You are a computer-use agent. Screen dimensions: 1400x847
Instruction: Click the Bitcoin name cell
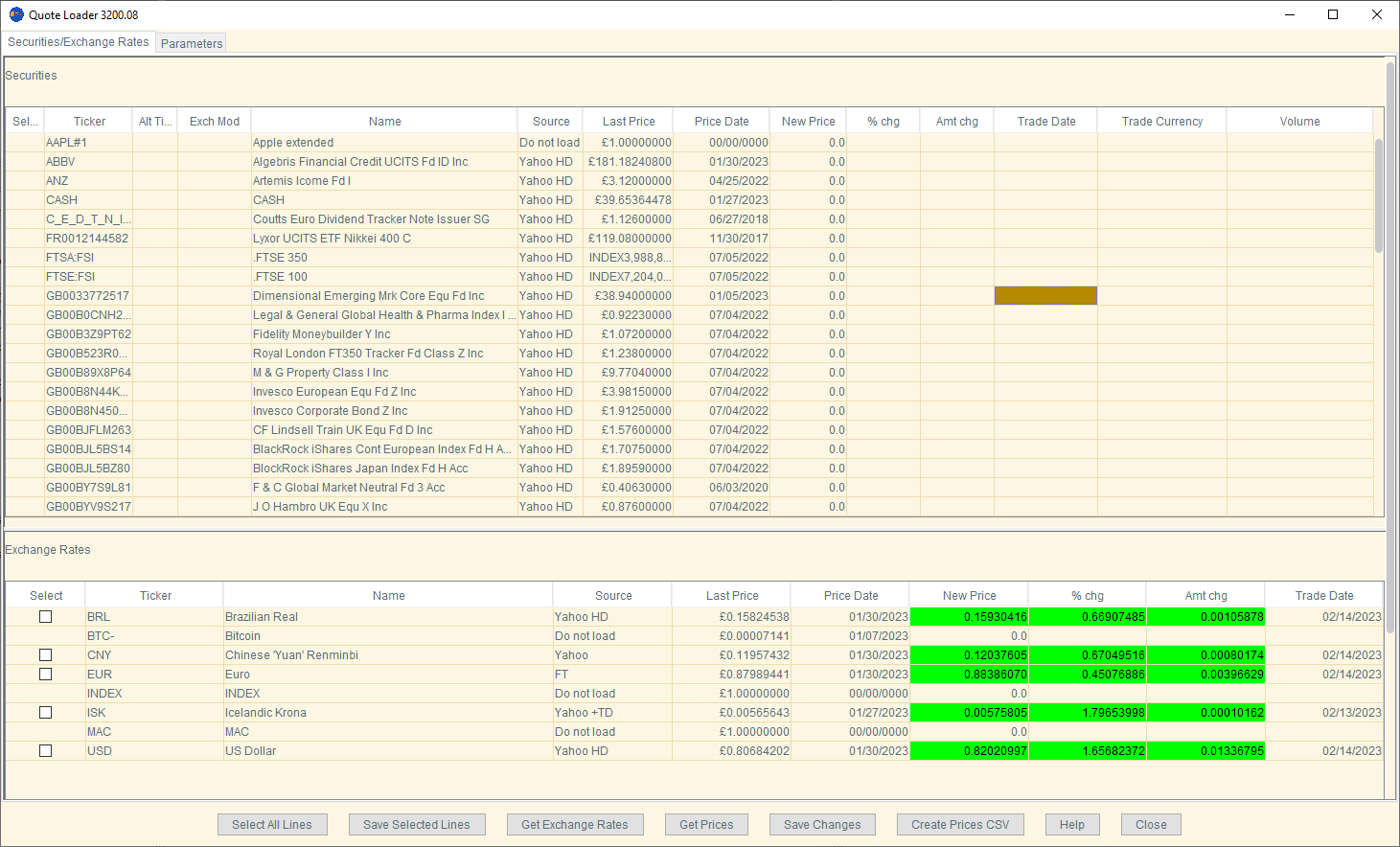click(388, 636)
